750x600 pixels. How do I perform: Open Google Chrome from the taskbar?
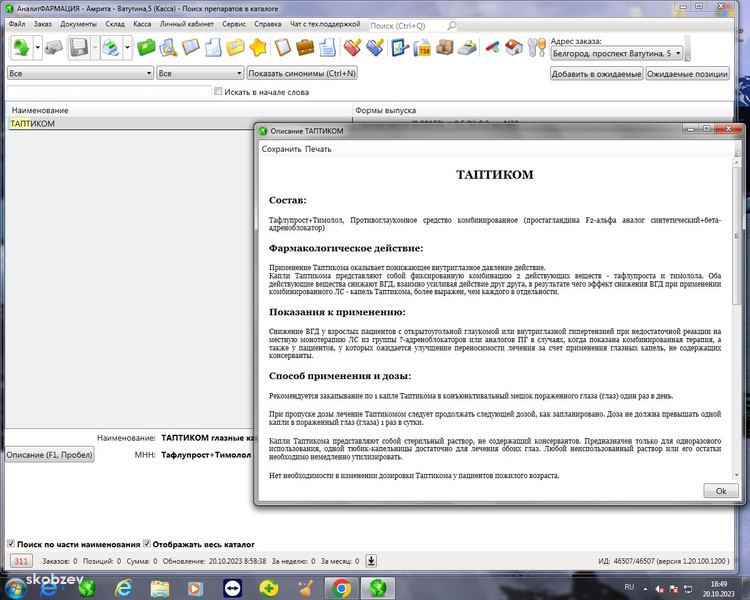[x=341, y=587]
